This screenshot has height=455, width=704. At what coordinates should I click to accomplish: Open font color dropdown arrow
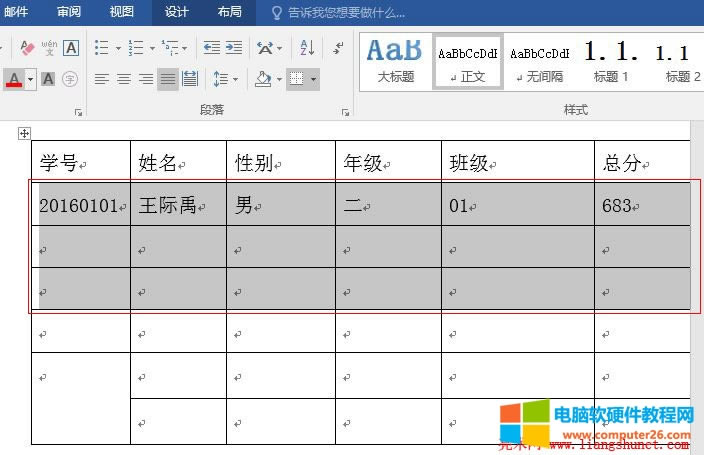pyautogui.click(x=31, y=80)
